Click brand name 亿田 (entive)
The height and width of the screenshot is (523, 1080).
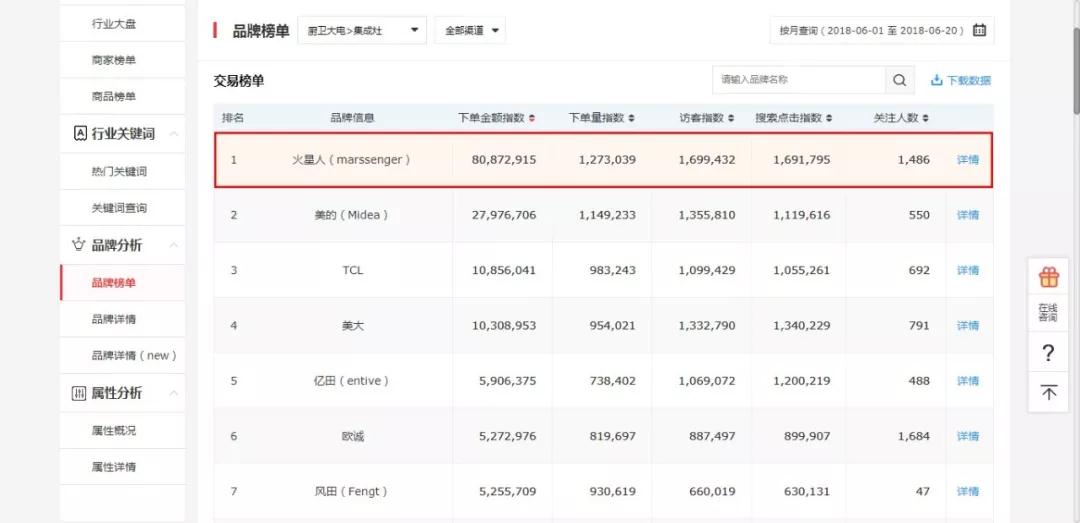pos(352,380)
